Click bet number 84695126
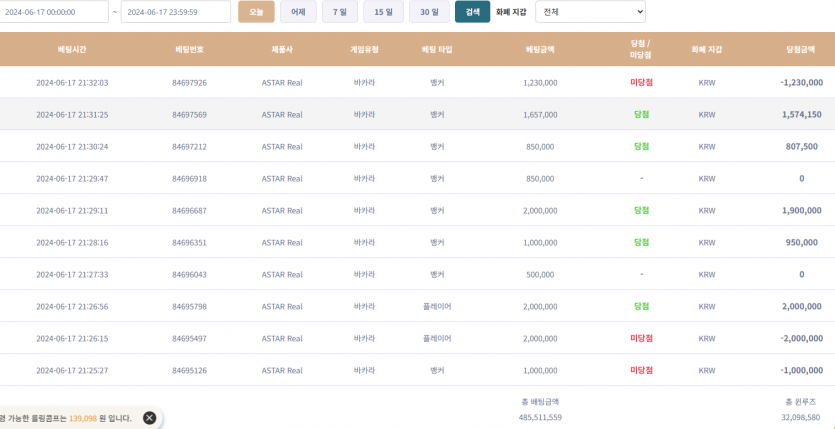Viewport: 835px width, 429px height. click(190, 370)
